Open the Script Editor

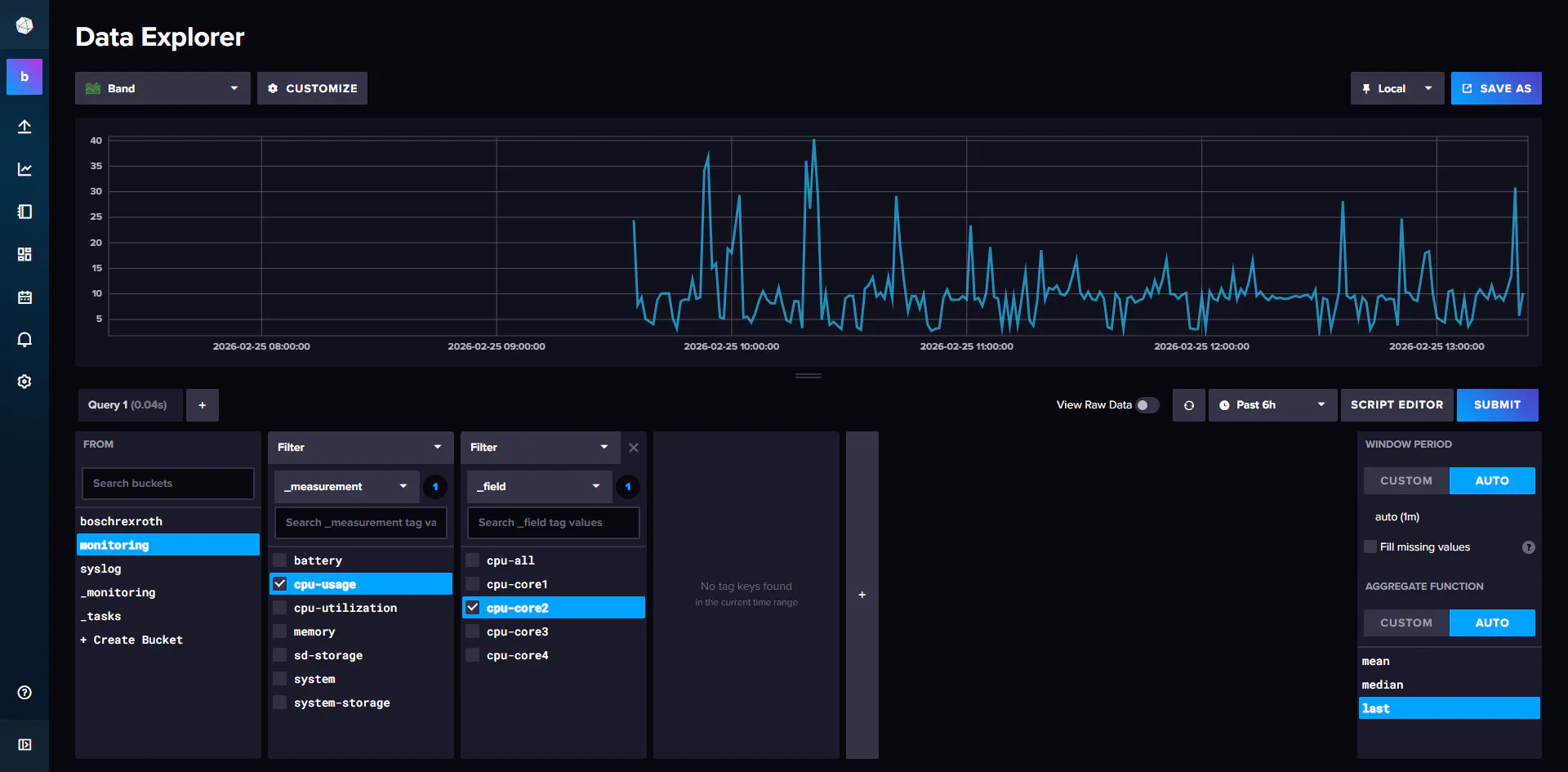1396,405
